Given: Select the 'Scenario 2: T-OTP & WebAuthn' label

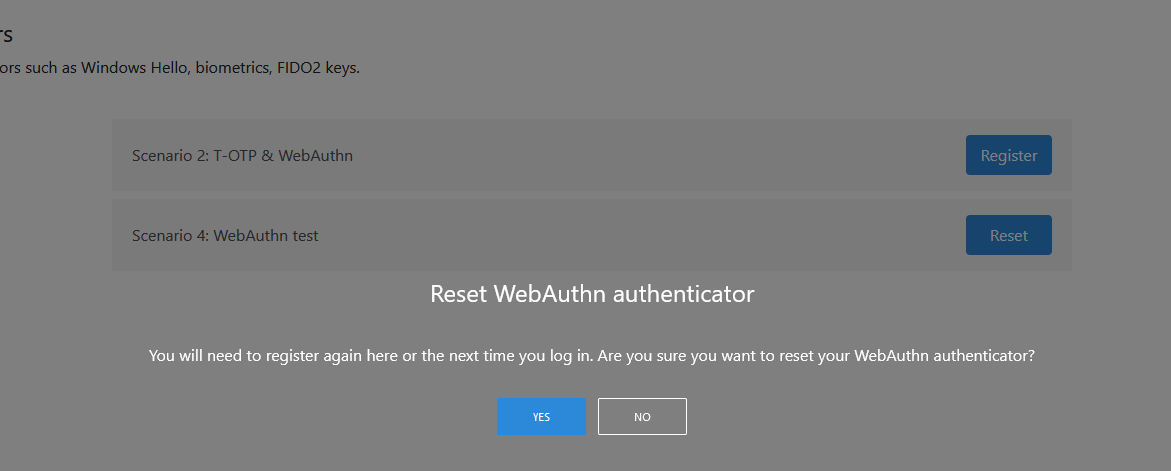Looking at the screenshot, I should point(242,156).
